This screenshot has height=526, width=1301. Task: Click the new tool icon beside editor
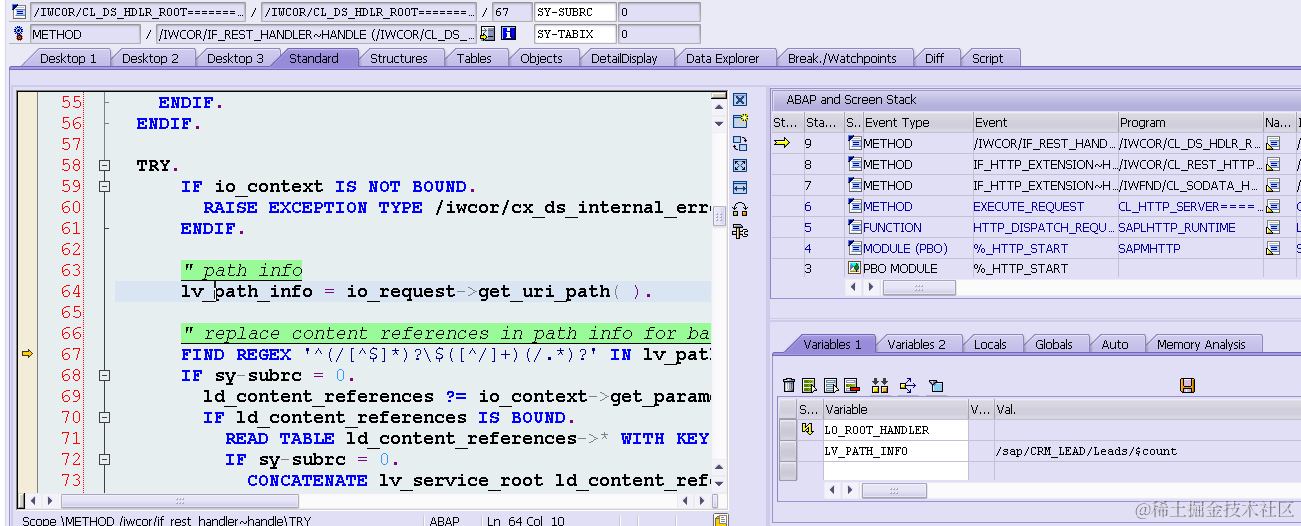[x=740, y=121]
